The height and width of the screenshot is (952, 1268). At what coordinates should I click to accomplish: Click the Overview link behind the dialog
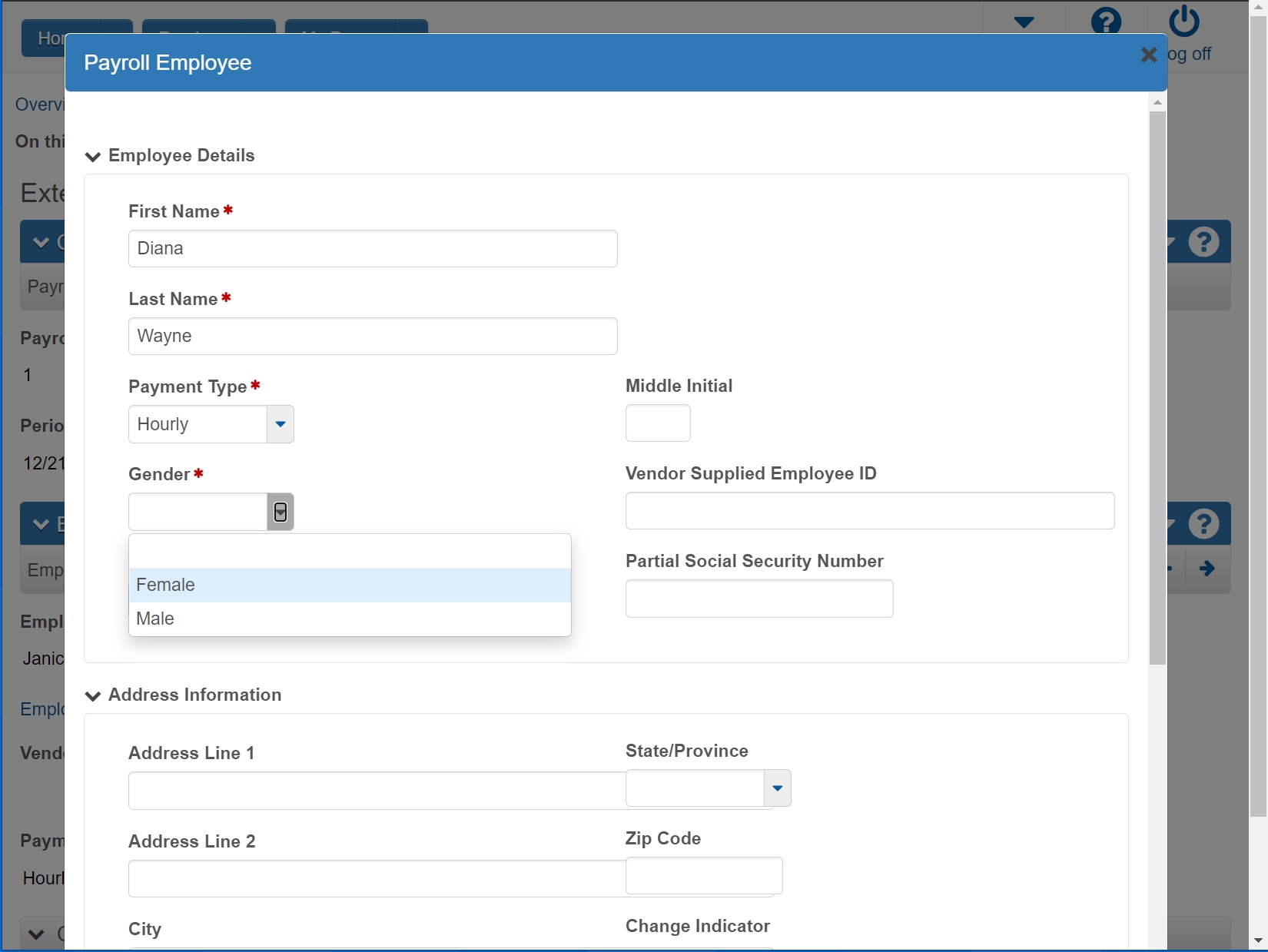pyautogui.click(x=39, y=104)
